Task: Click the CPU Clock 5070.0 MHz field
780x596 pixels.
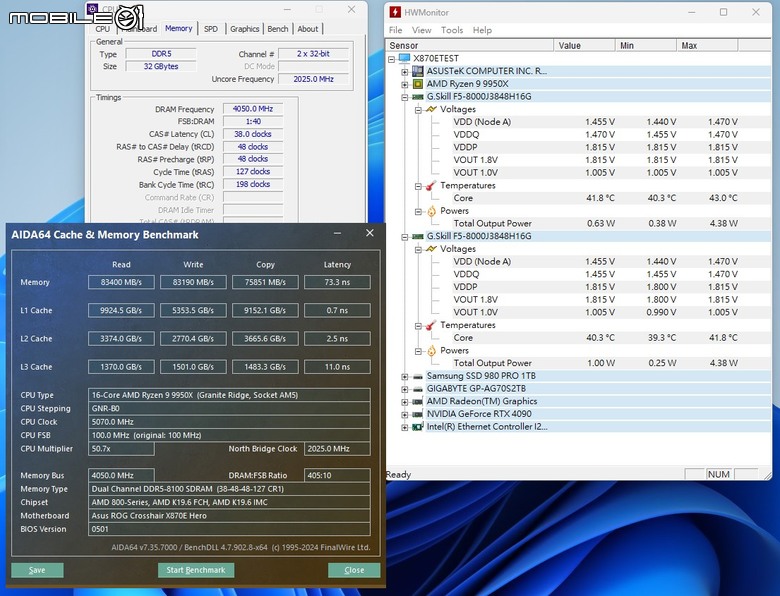Action: (x=229, y=422)
